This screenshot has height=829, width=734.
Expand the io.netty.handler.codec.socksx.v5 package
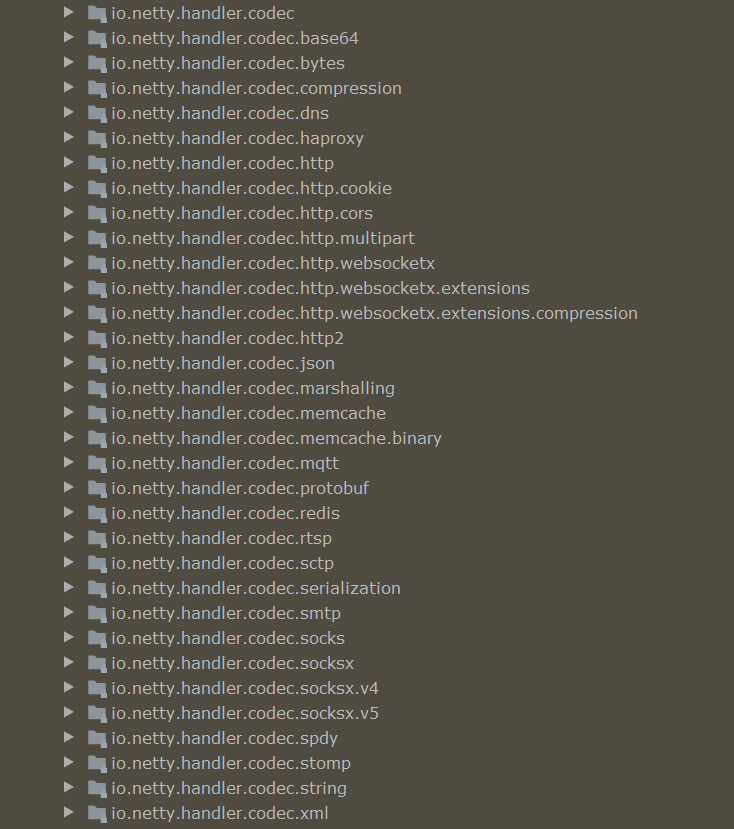(69, 713)
